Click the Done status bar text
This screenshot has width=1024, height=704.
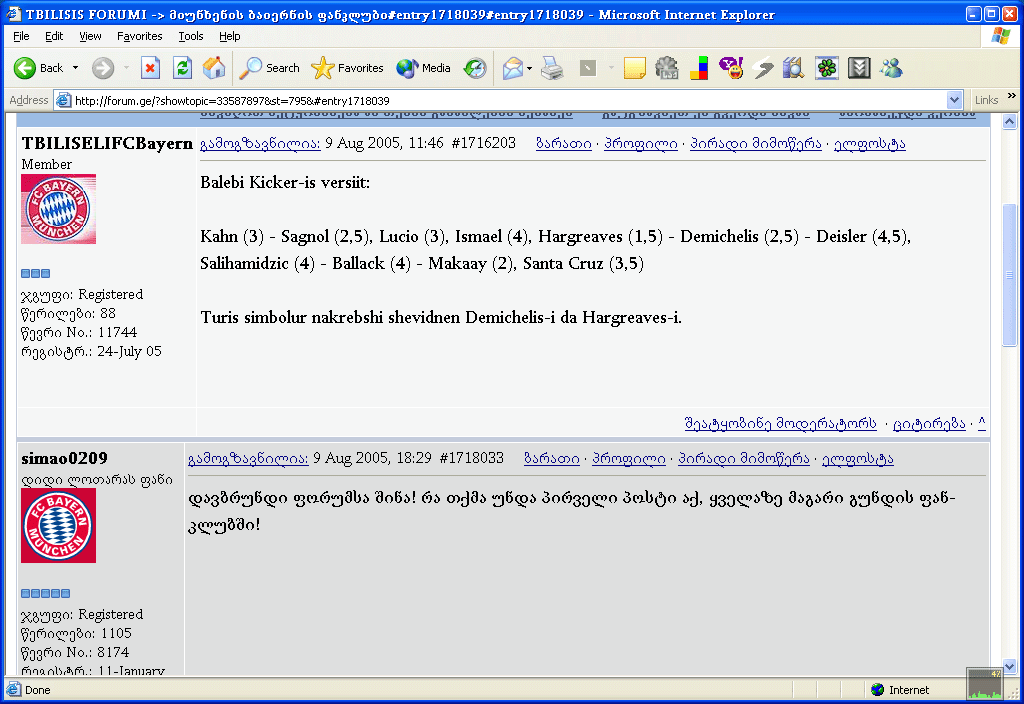37,690
